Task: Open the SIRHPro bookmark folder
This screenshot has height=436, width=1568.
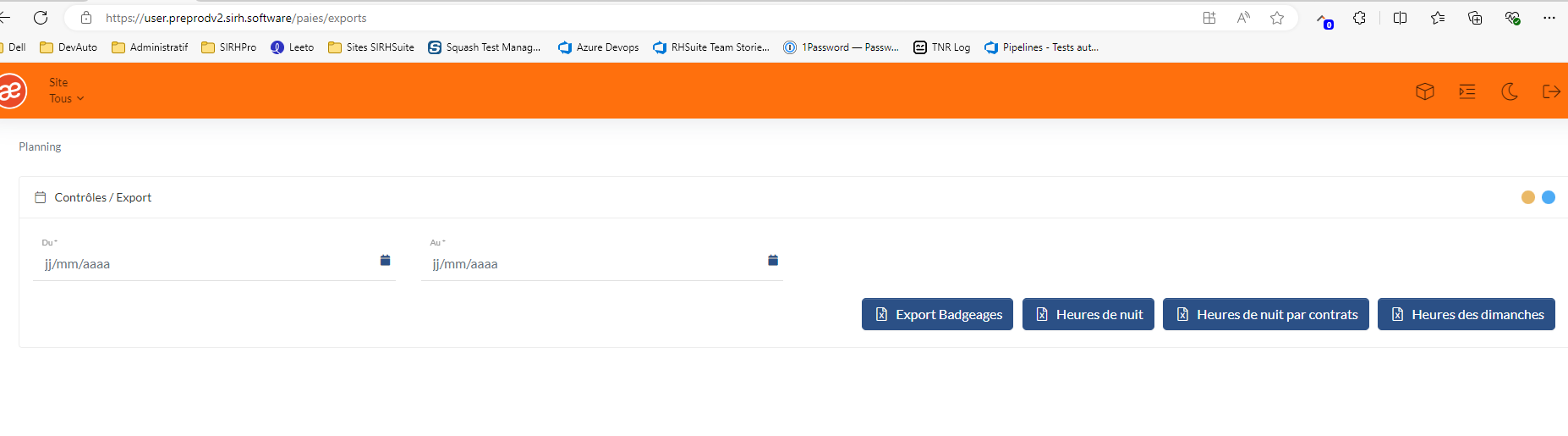Action: coord(229,47)
